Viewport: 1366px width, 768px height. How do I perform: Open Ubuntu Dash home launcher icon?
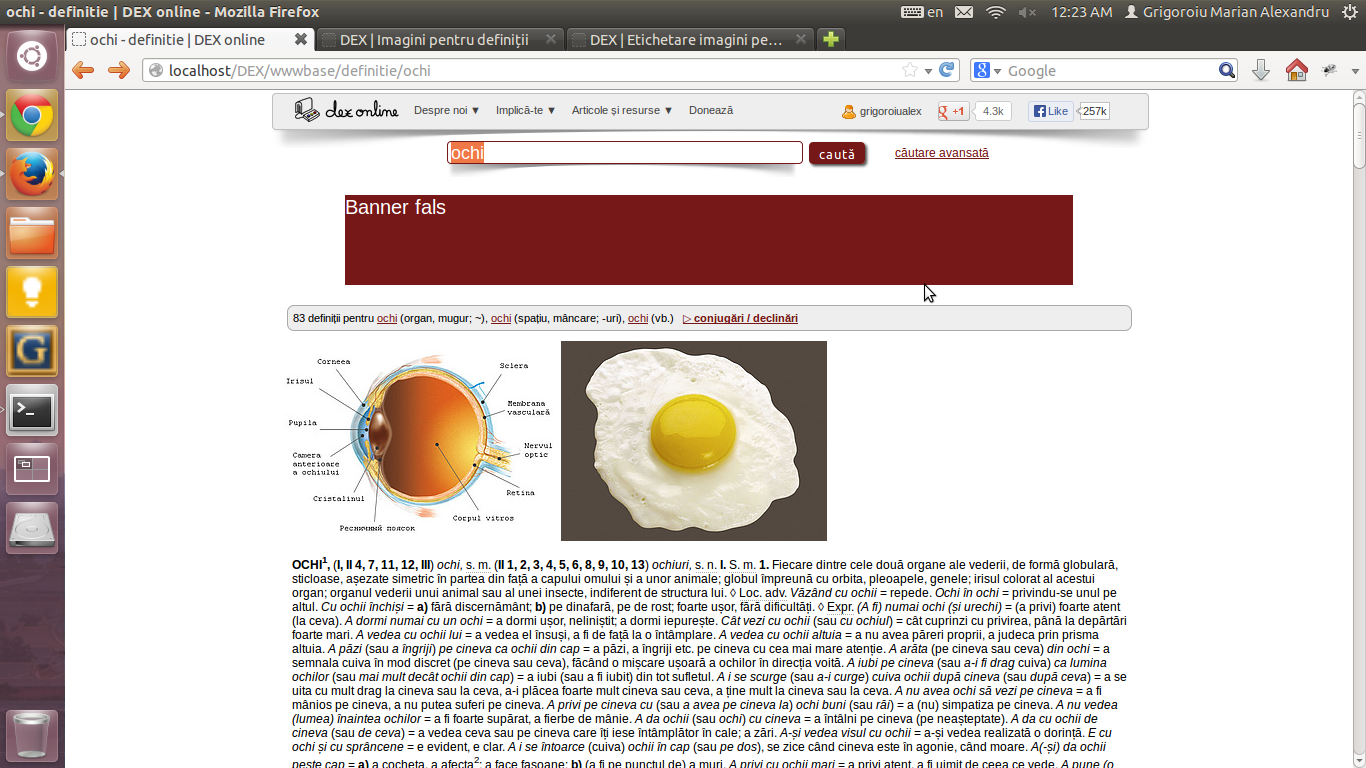tap(32, 56)
